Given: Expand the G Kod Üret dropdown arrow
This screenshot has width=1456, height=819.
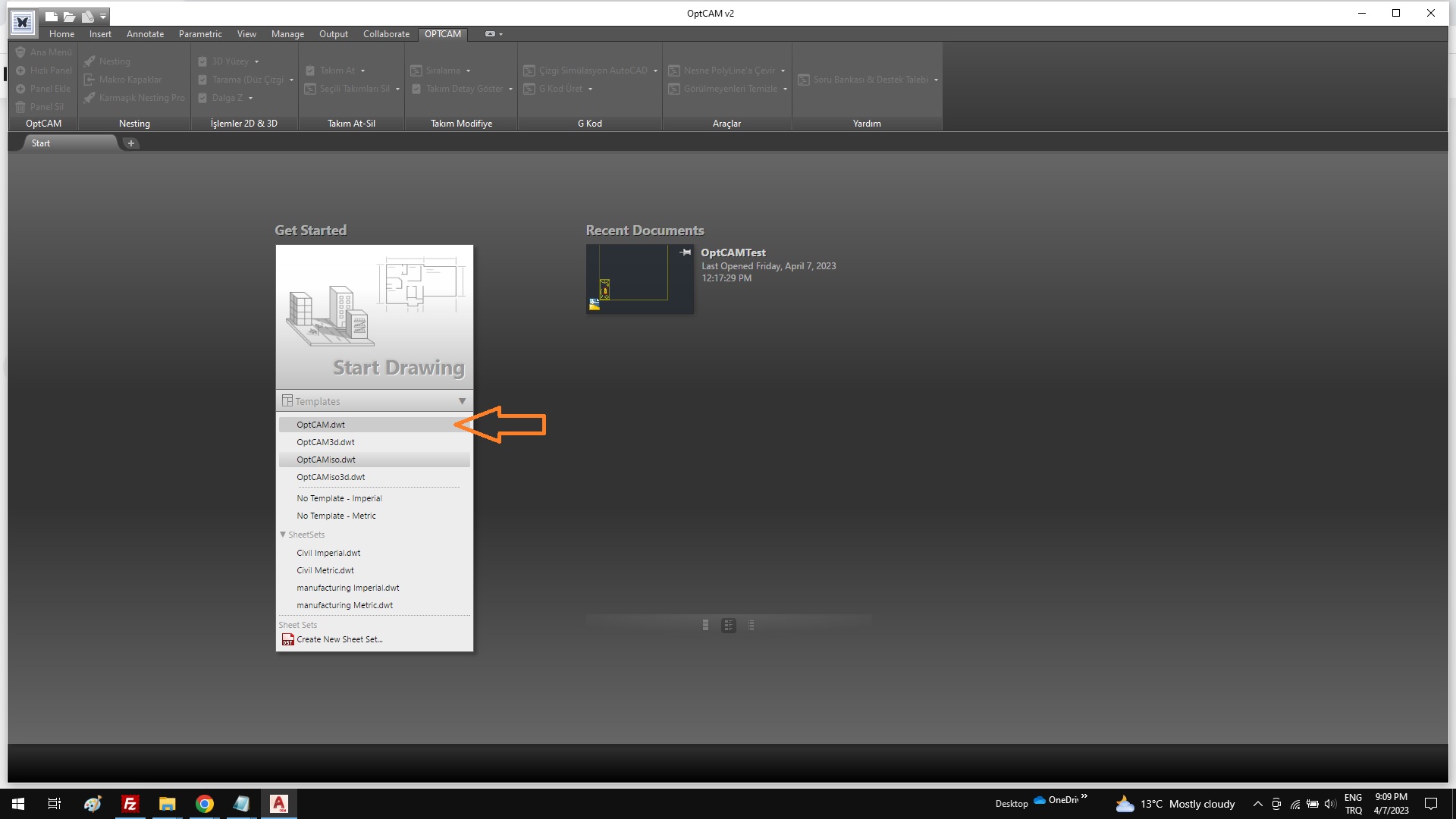Looking at the screenshot, I should pyautogui.click(x=590, y=89).
